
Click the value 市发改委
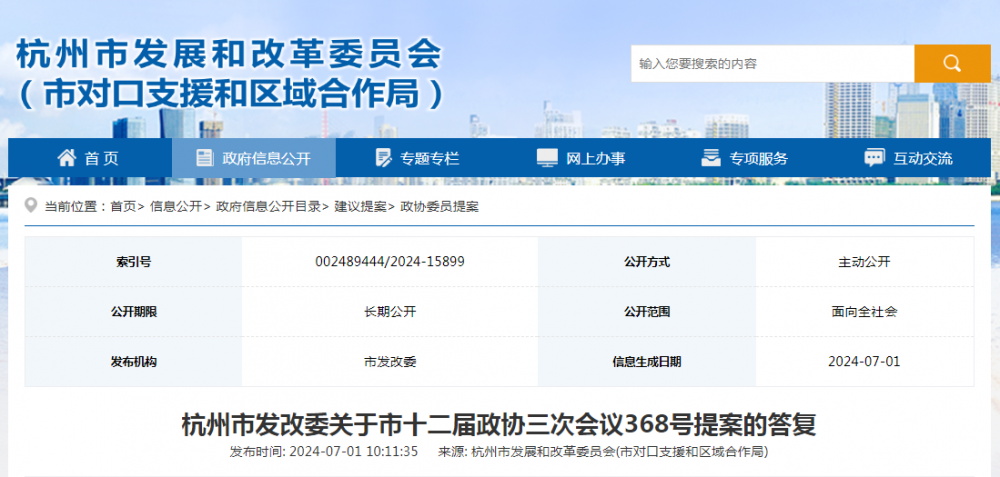pos(390,362)
